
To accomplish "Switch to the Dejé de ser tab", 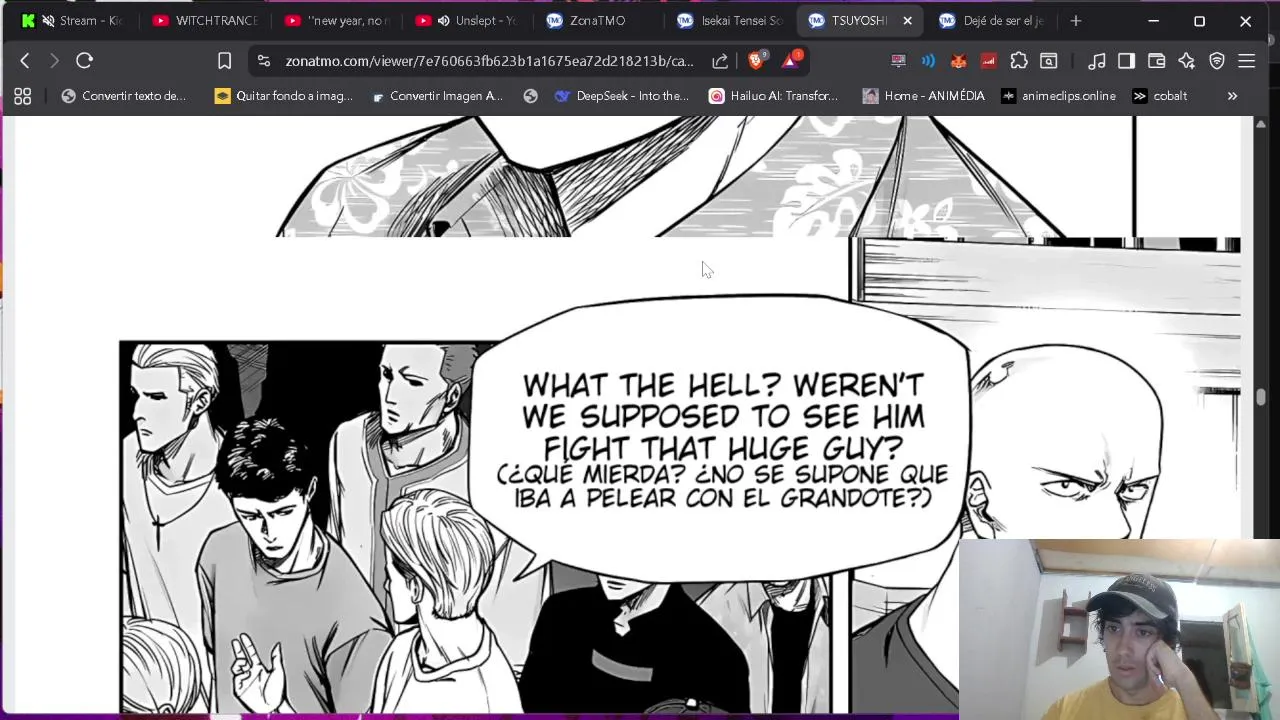I will click(x=991, y=21).
